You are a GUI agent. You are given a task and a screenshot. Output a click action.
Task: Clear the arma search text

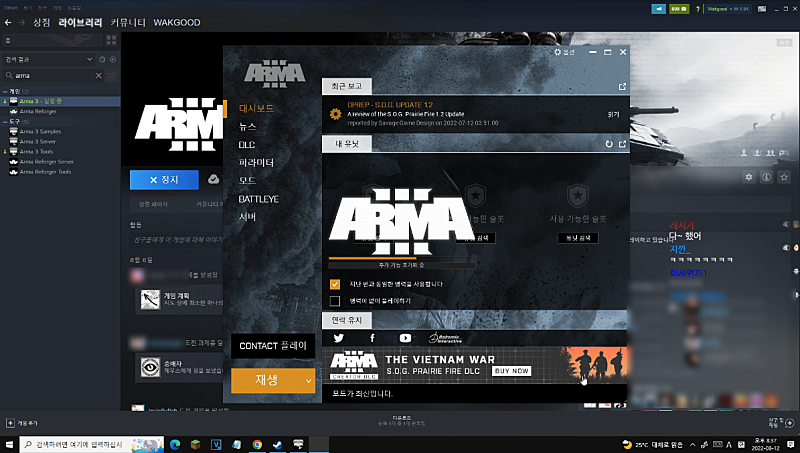coord(98,76)
